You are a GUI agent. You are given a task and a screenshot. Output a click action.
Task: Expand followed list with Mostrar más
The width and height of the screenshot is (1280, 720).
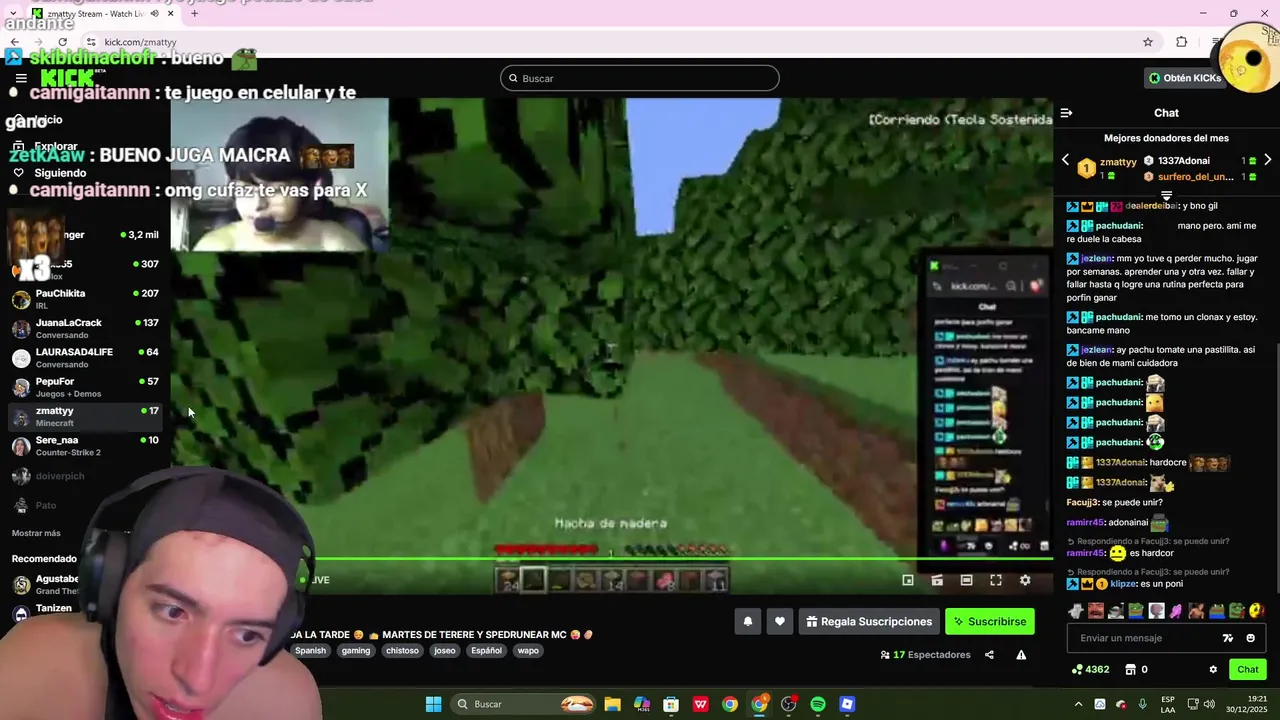pos(36,533)
